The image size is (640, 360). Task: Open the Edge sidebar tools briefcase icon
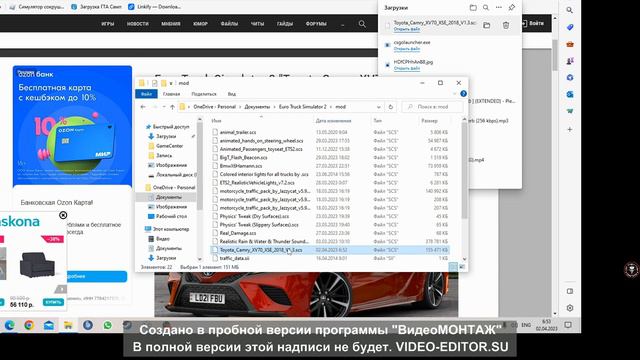tap(570, 44)
